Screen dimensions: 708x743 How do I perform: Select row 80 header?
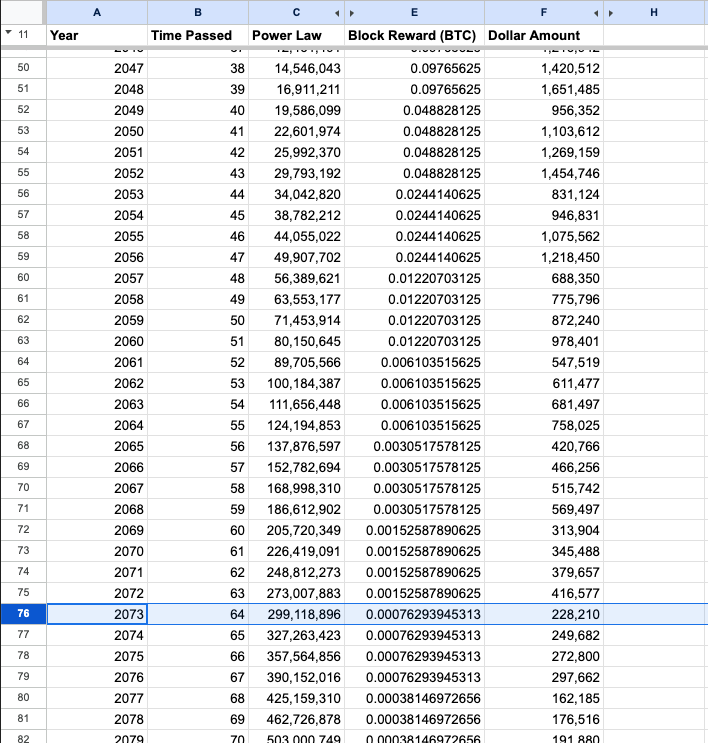coord(23,698)
